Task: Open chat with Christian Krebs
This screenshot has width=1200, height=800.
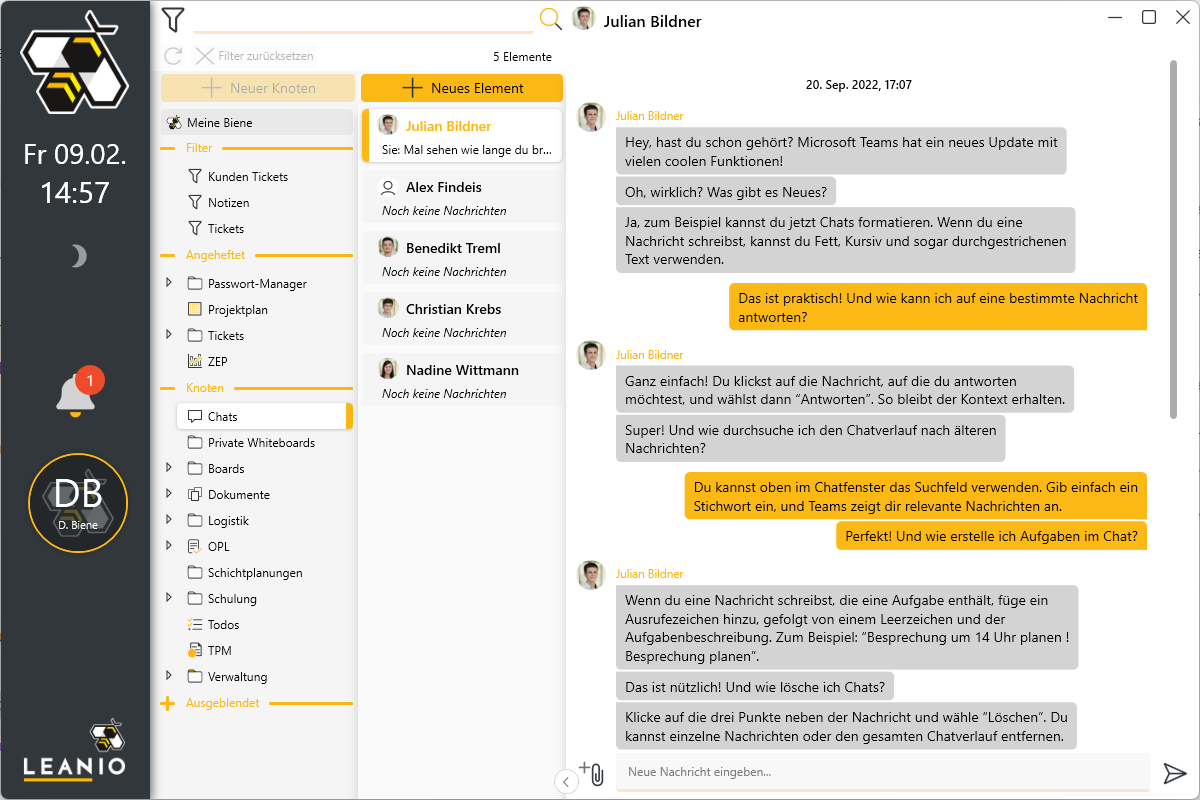Action: coord(462,320)
